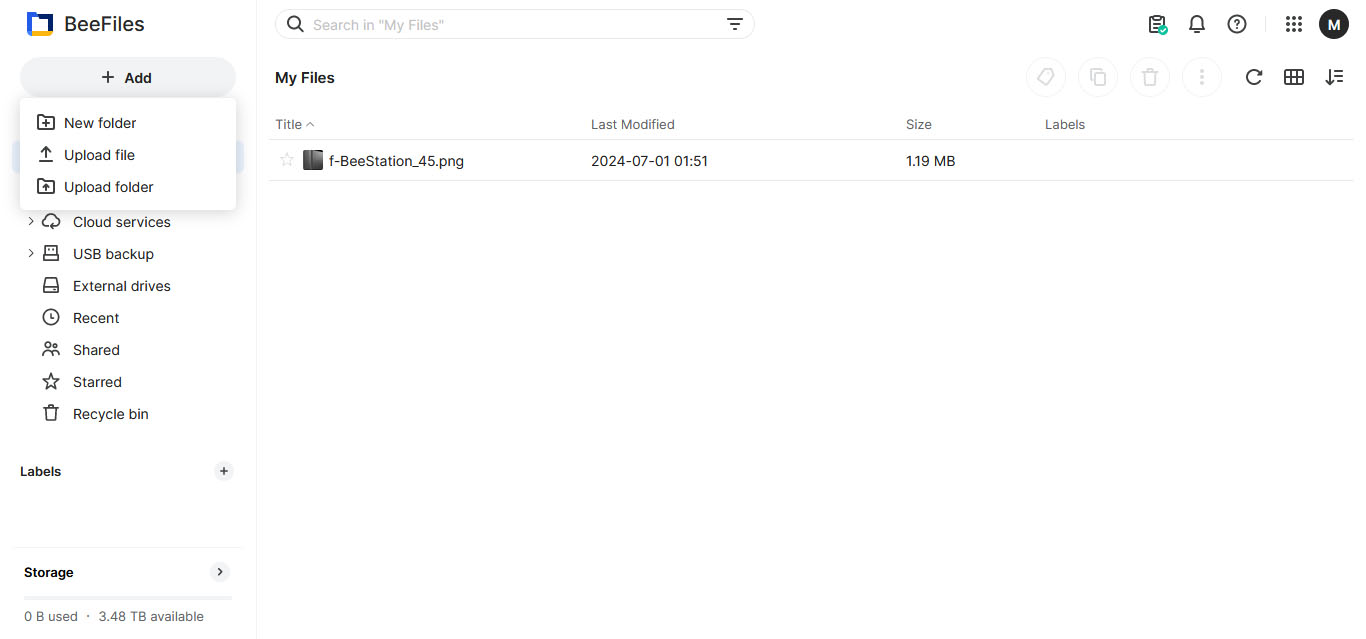This screenshot has height=639, width=1366.
Task: Click the refresh icon in toolbar
Action: click(x=1253, y=77)
